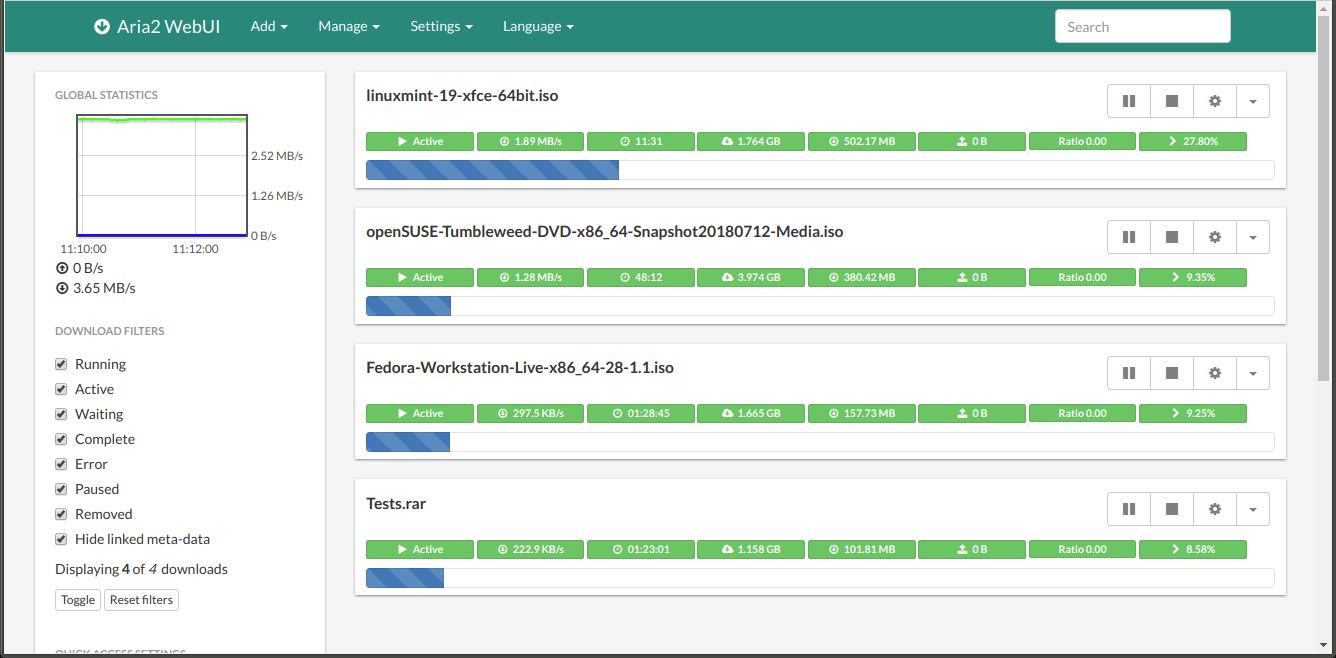Click the openSUSE-Tumbleweed-DVD download title
Viewport: 1336px width, 658px height.
click(x=605, y=232)
